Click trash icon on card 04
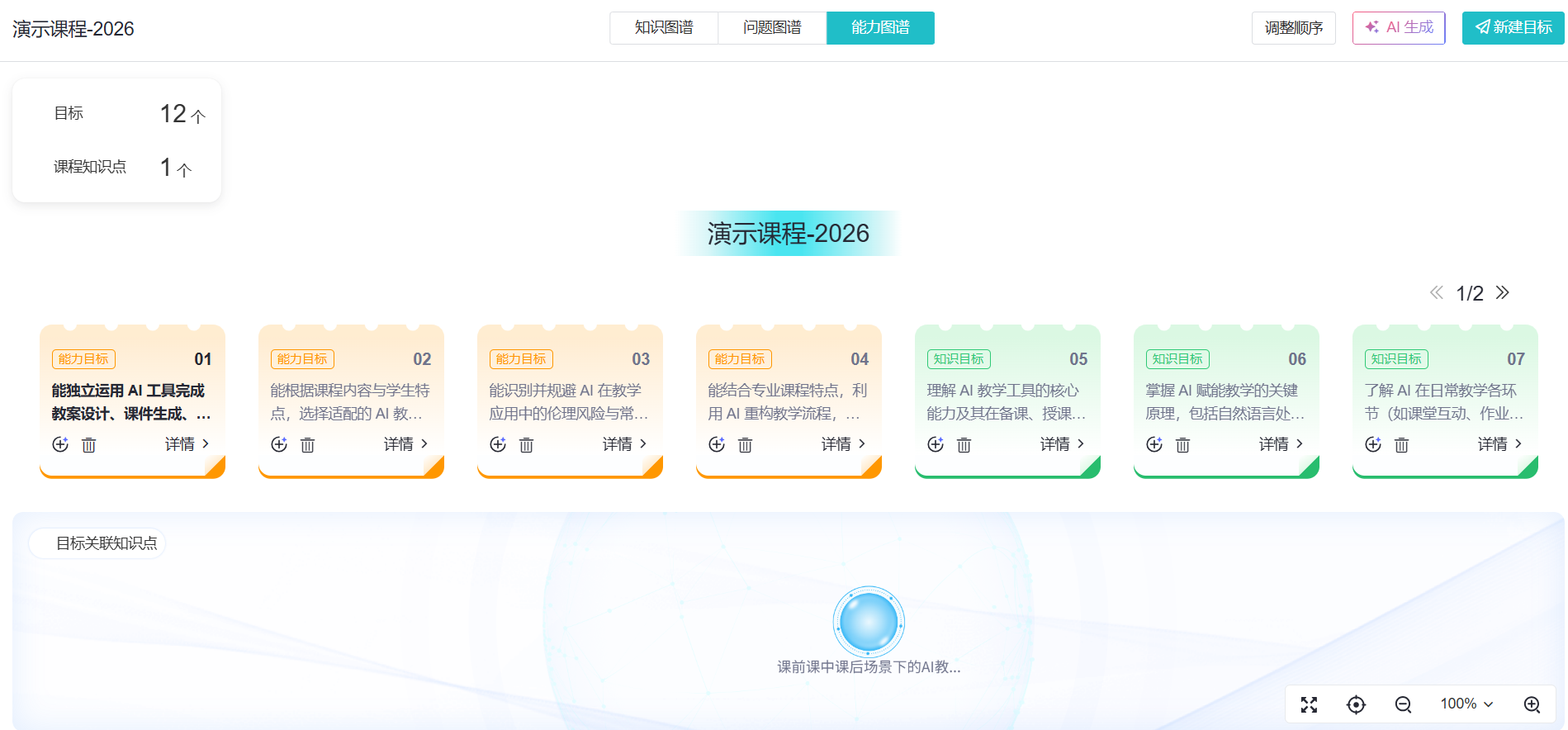Screen dimensions: 1568x730 pos(745,445)
